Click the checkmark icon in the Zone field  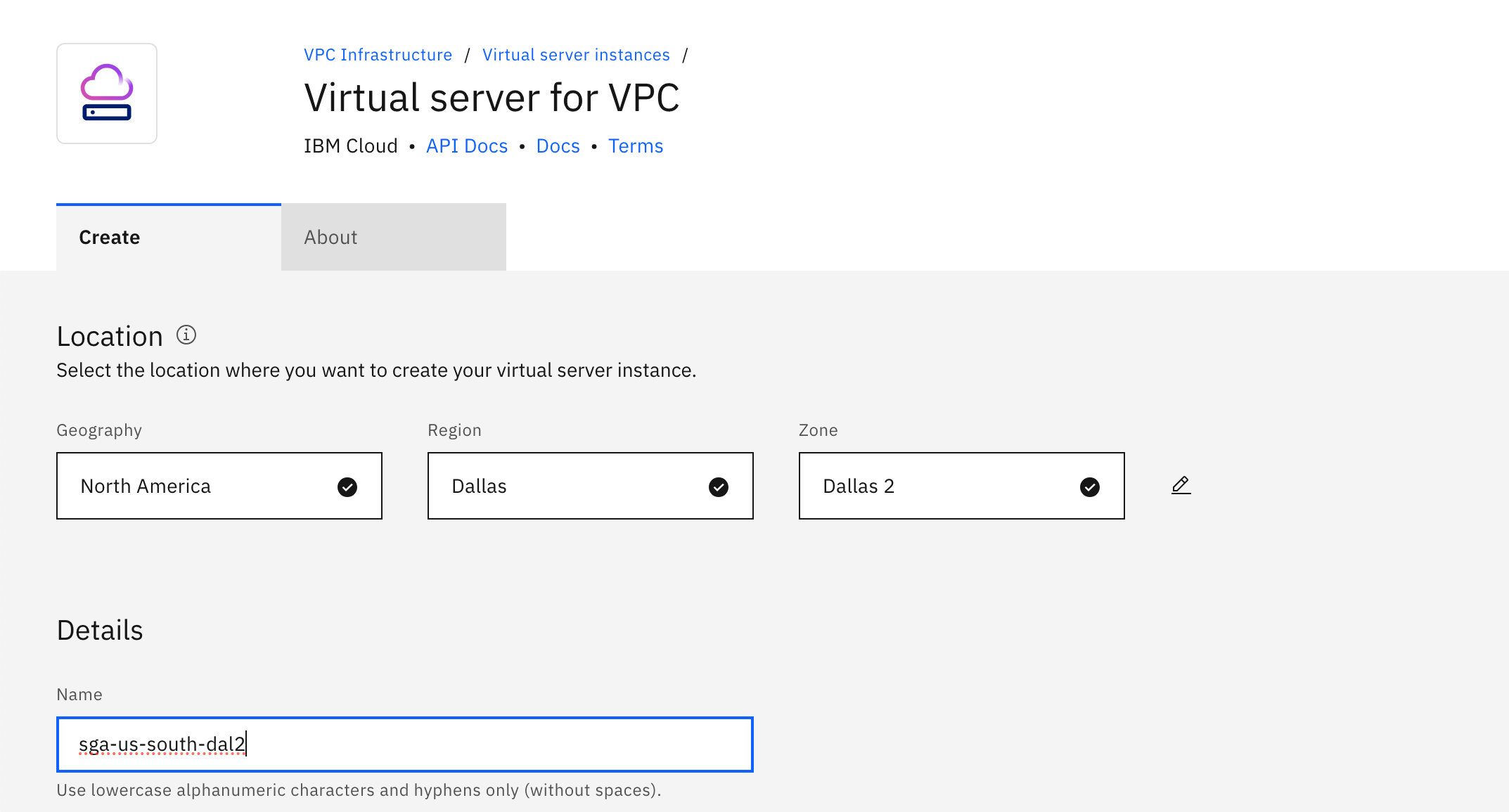[x=1089, y=486]
